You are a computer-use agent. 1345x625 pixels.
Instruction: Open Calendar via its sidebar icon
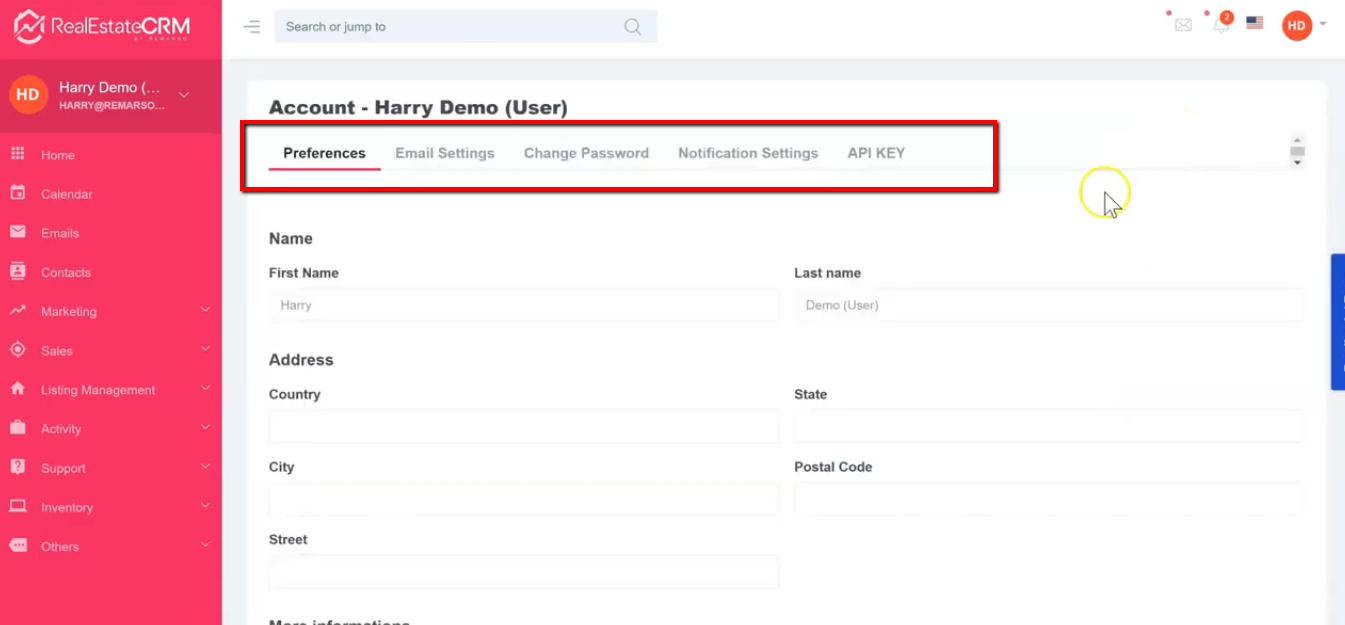17,193
